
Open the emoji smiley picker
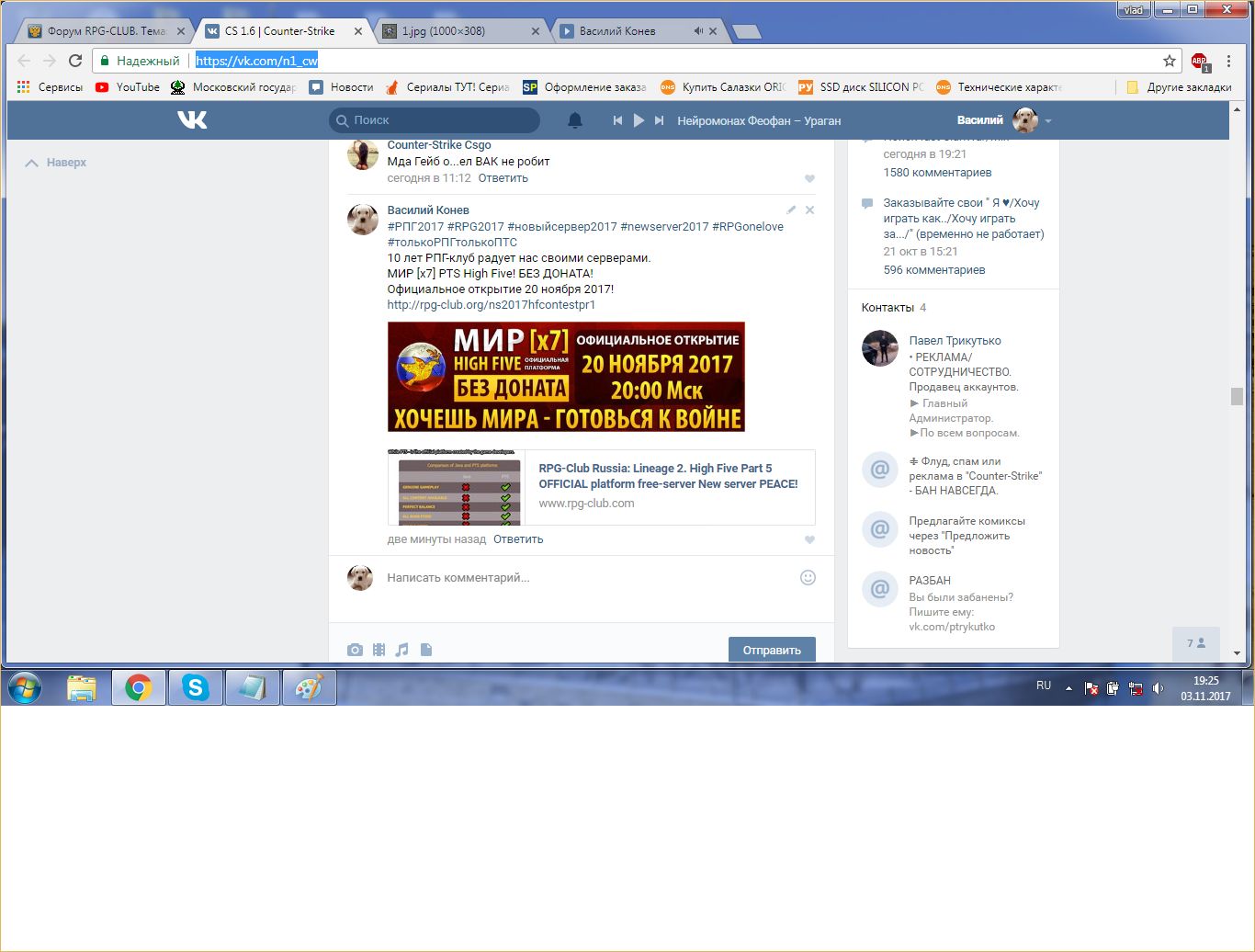click(x=808, y=578)
